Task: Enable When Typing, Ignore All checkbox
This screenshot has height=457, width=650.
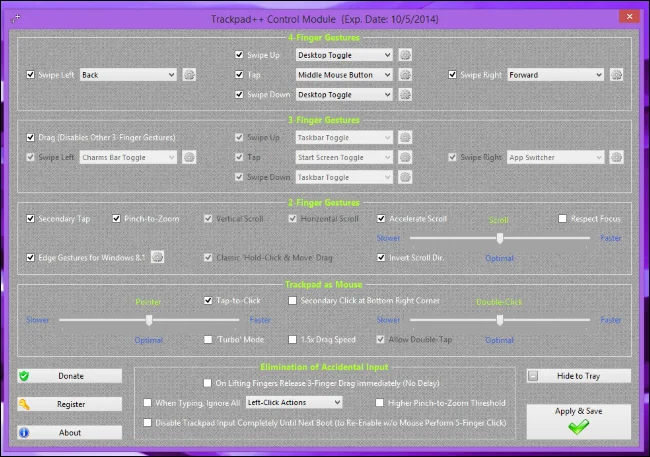Action: [147, 403]
